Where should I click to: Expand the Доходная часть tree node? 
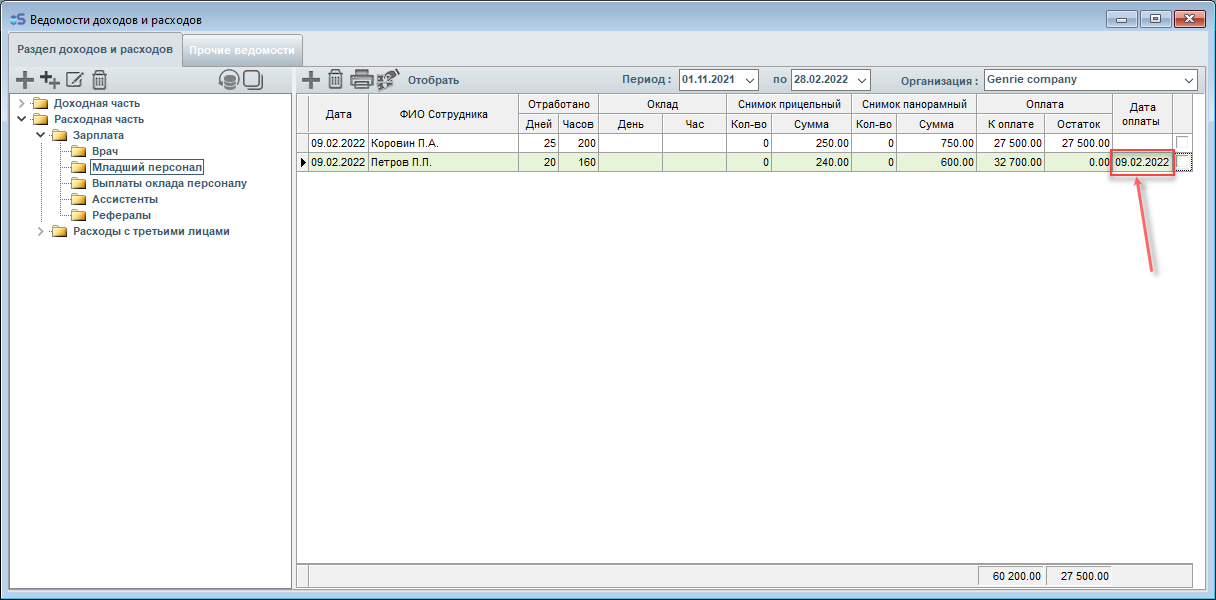[x=22, y=103]
